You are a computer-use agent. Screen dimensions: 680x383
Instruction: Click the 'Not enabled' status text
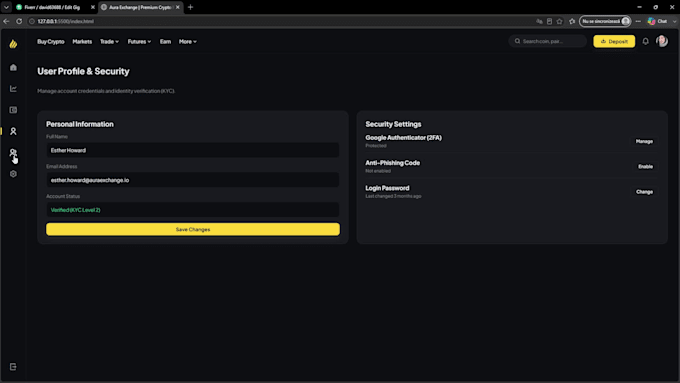click(378, 171)
